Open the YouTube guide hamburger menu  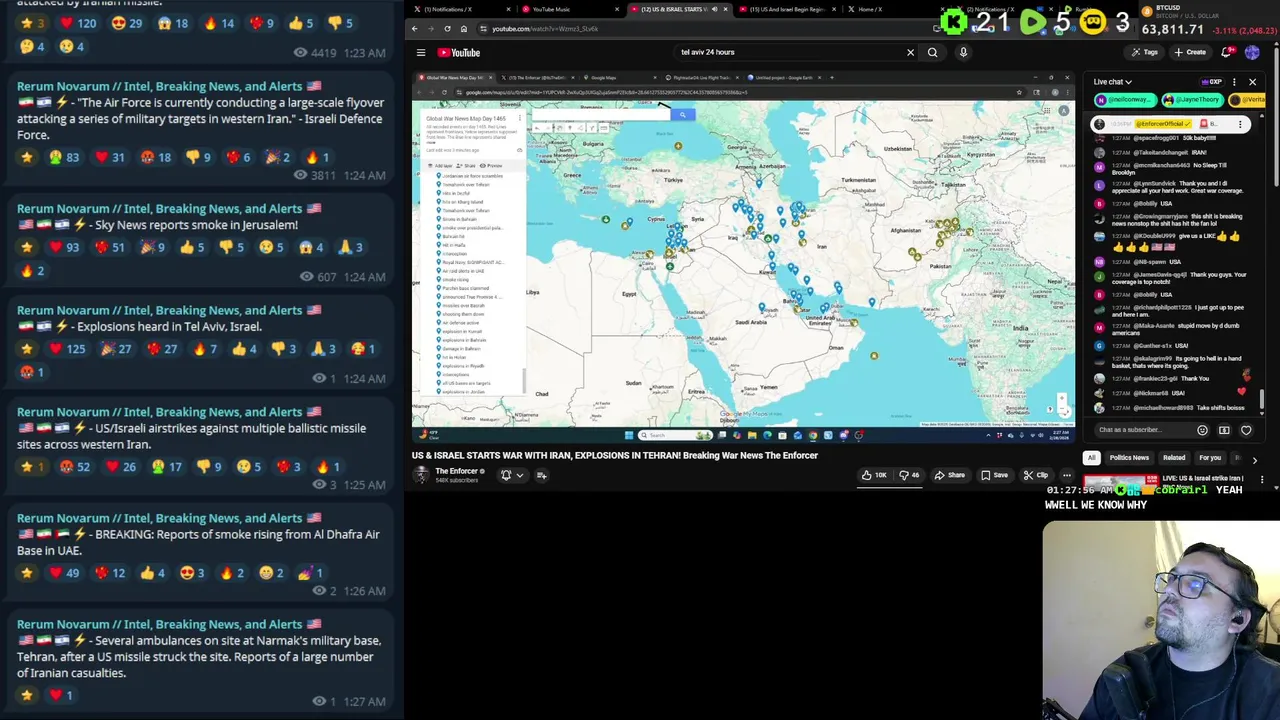(421, 52)
